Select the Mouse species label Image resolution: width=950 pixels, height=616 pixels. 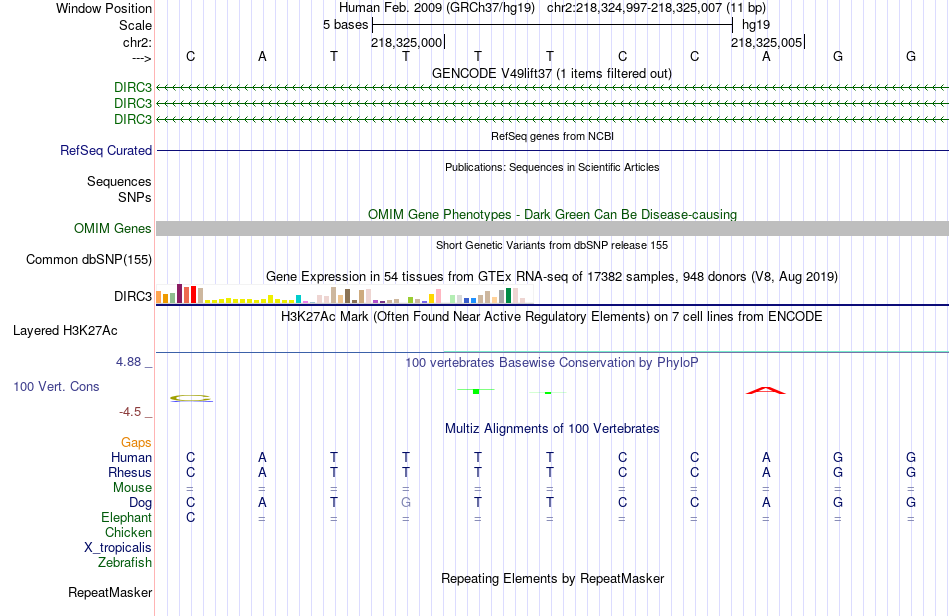[132, 488]
